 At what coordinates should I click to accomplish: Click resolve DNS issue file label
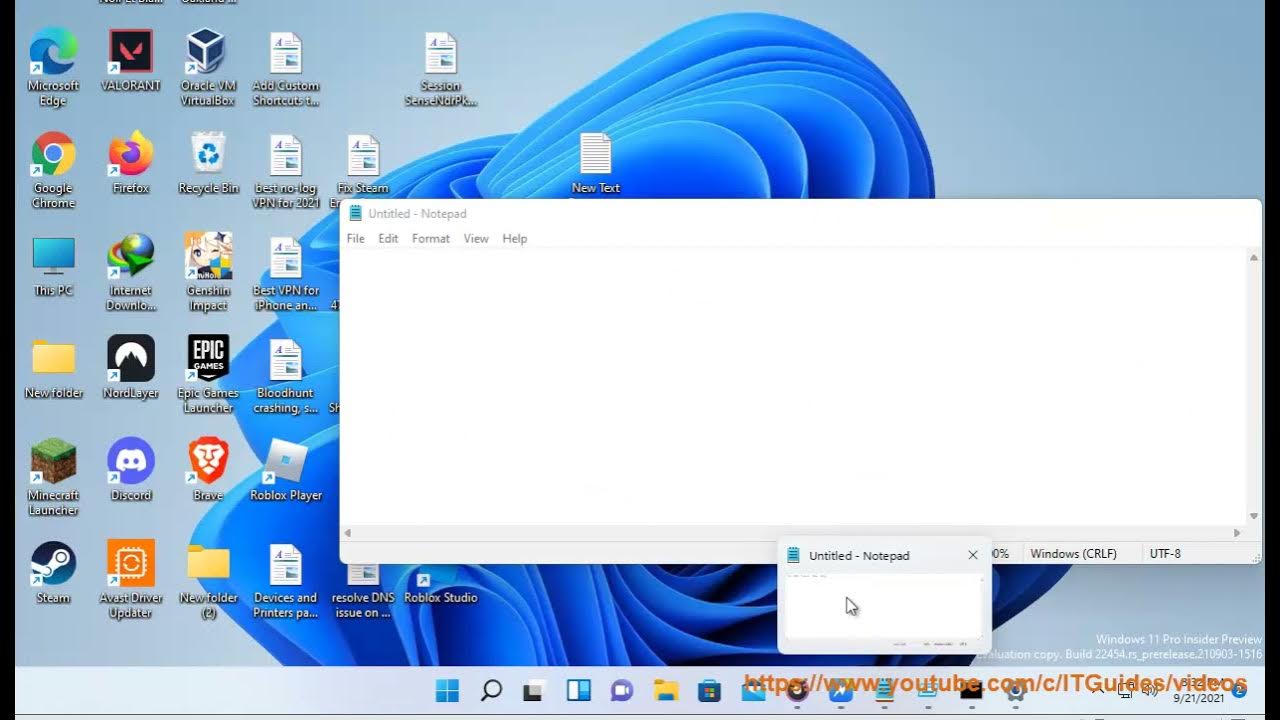[364, 605]
